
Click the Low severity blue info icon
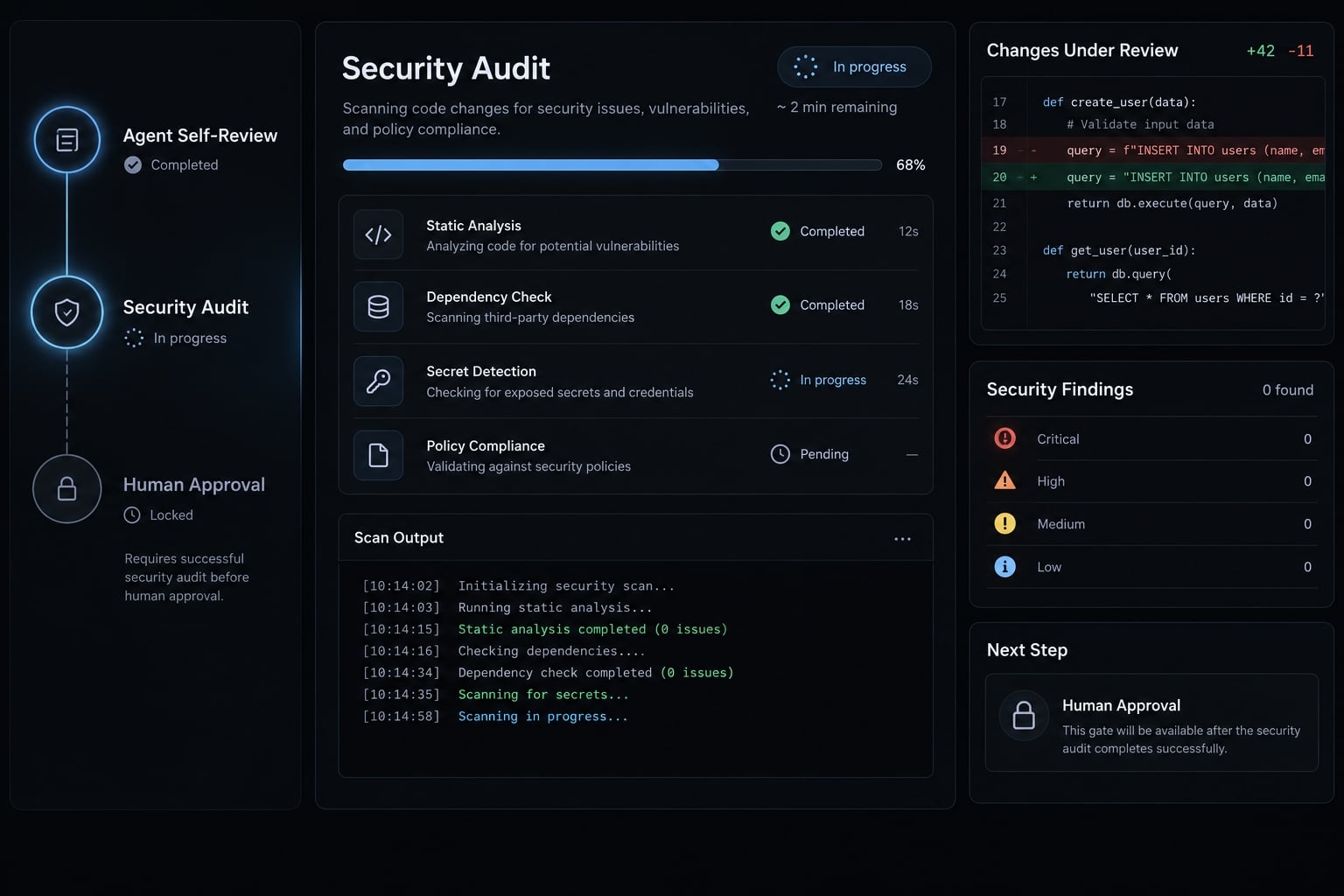coord(1005,566)
